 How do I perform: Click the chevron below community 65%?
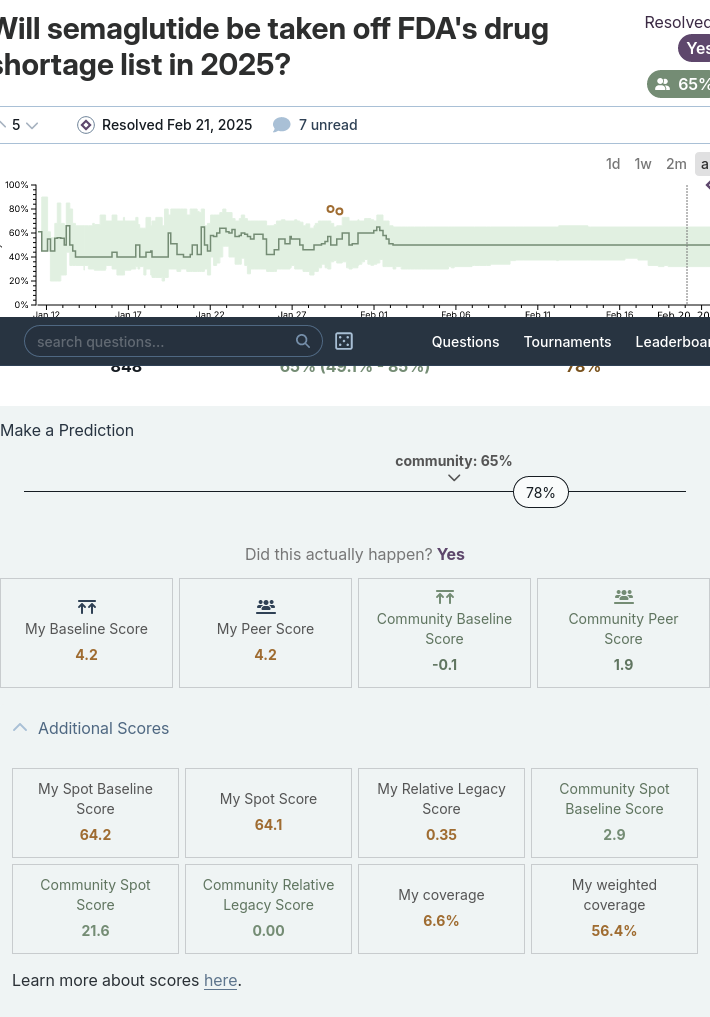click(454, 478)
